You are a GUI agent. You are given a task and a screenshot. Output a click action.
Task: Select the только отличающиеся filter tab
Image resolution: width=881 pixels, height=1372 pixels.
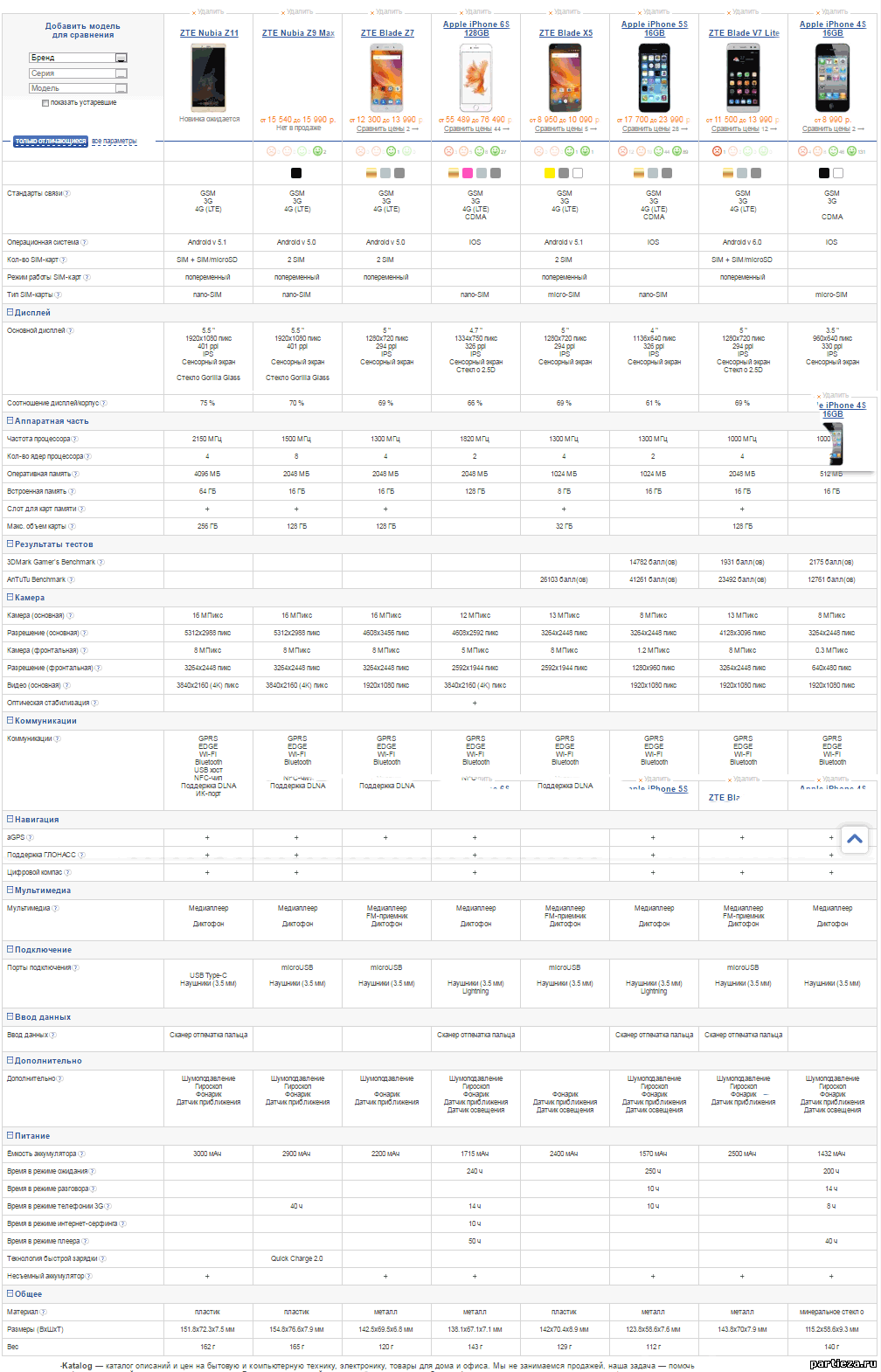(51, 142)
